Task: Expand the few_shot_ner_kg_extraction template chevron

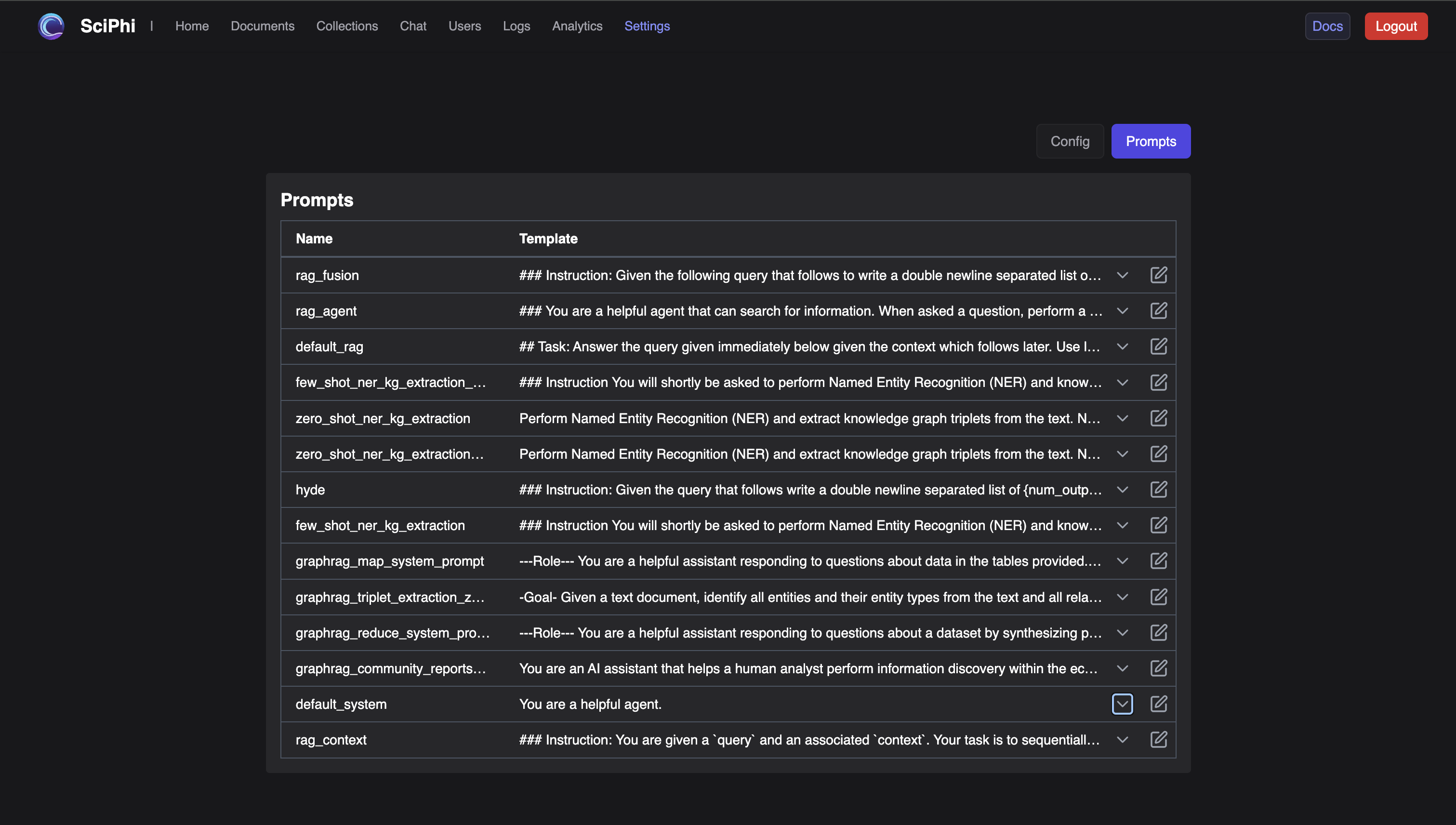Action: (x=1122, y=525)
